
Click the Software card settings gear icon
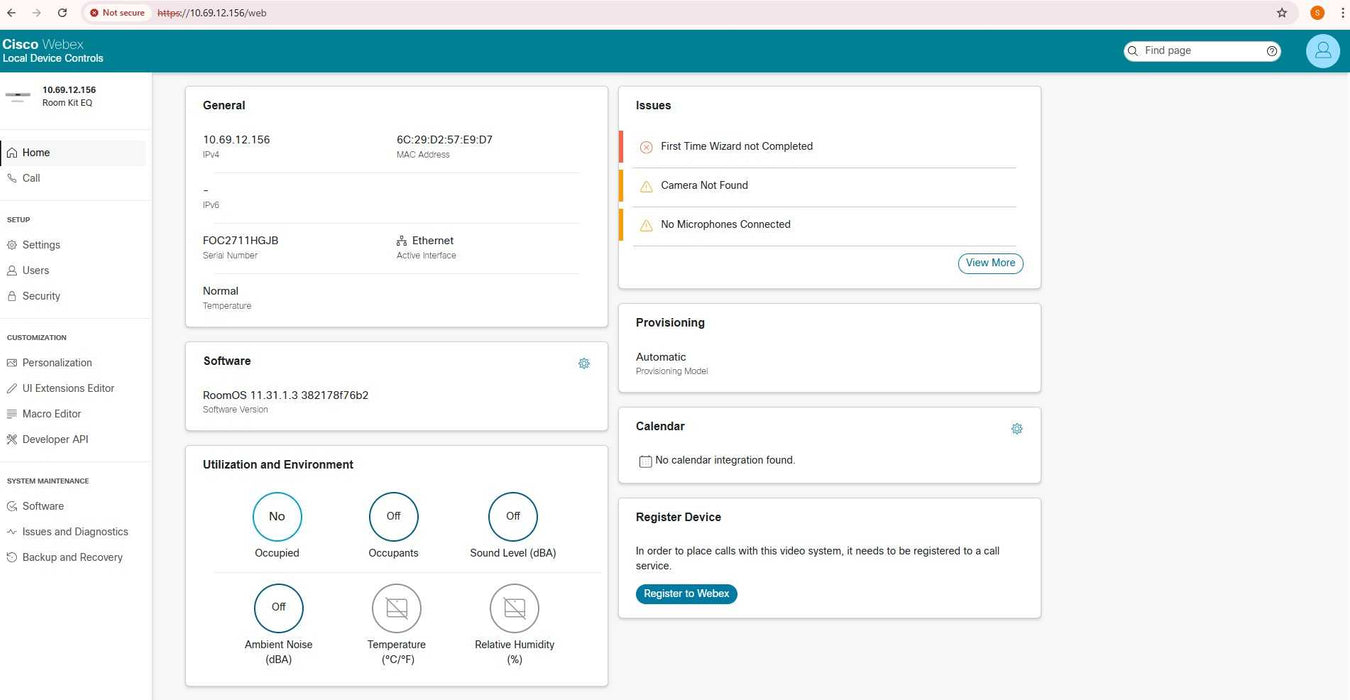(584, 363)
